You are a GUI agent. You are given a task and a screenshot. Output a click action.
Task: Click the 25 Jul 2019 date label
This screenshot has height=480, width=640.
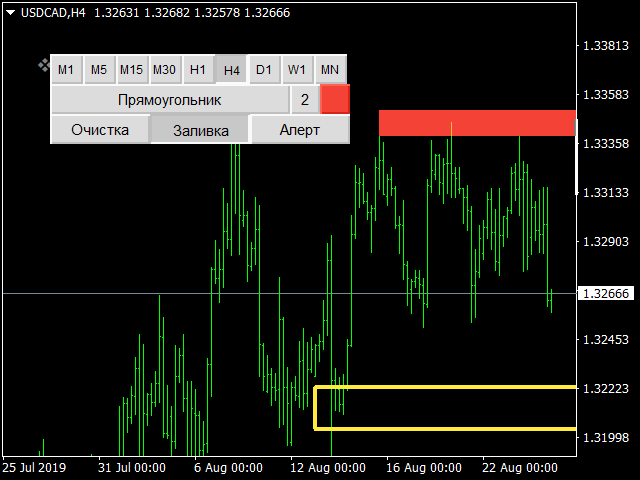pyautogui.click(x=34, y=468)
